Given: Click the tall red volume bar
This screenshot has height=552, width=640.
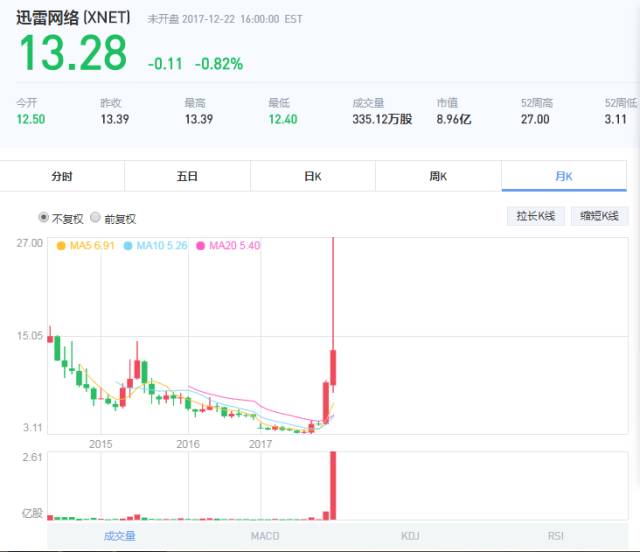Looking at the screenshot, I should coord(333,485).
